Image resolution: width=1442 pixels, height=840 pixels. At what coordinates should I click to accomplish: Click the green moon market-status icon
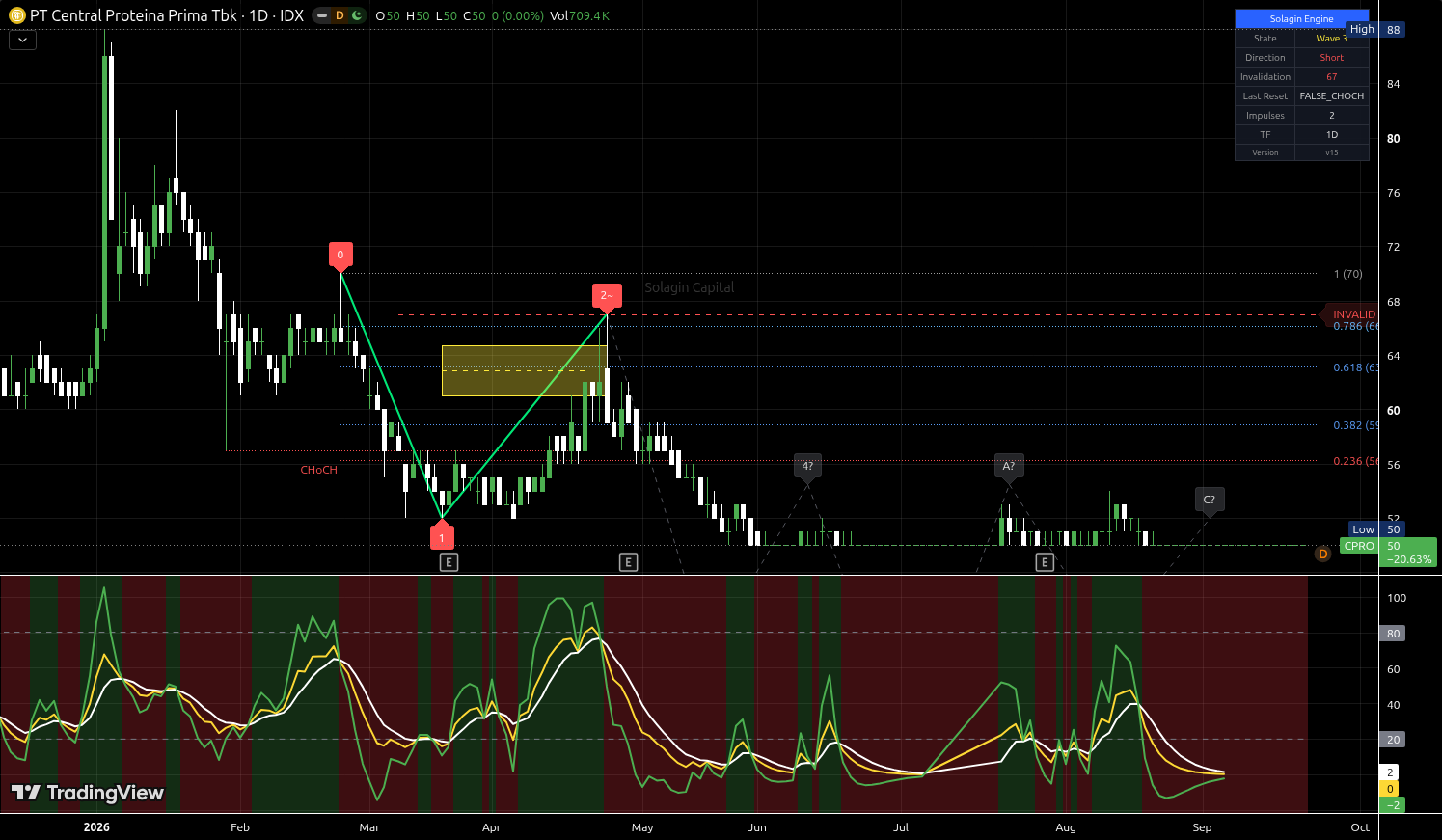click(357, 15)
